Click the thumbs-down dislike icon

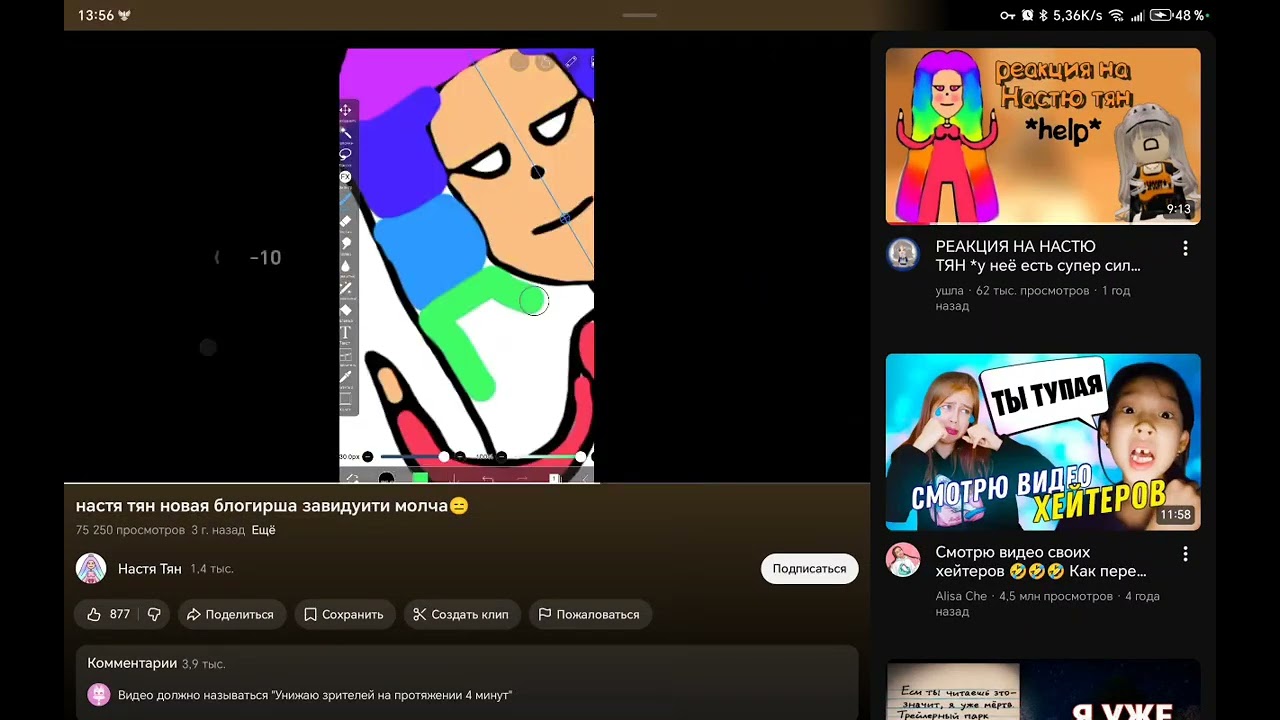pyautogui.click(x=154, y=614)
